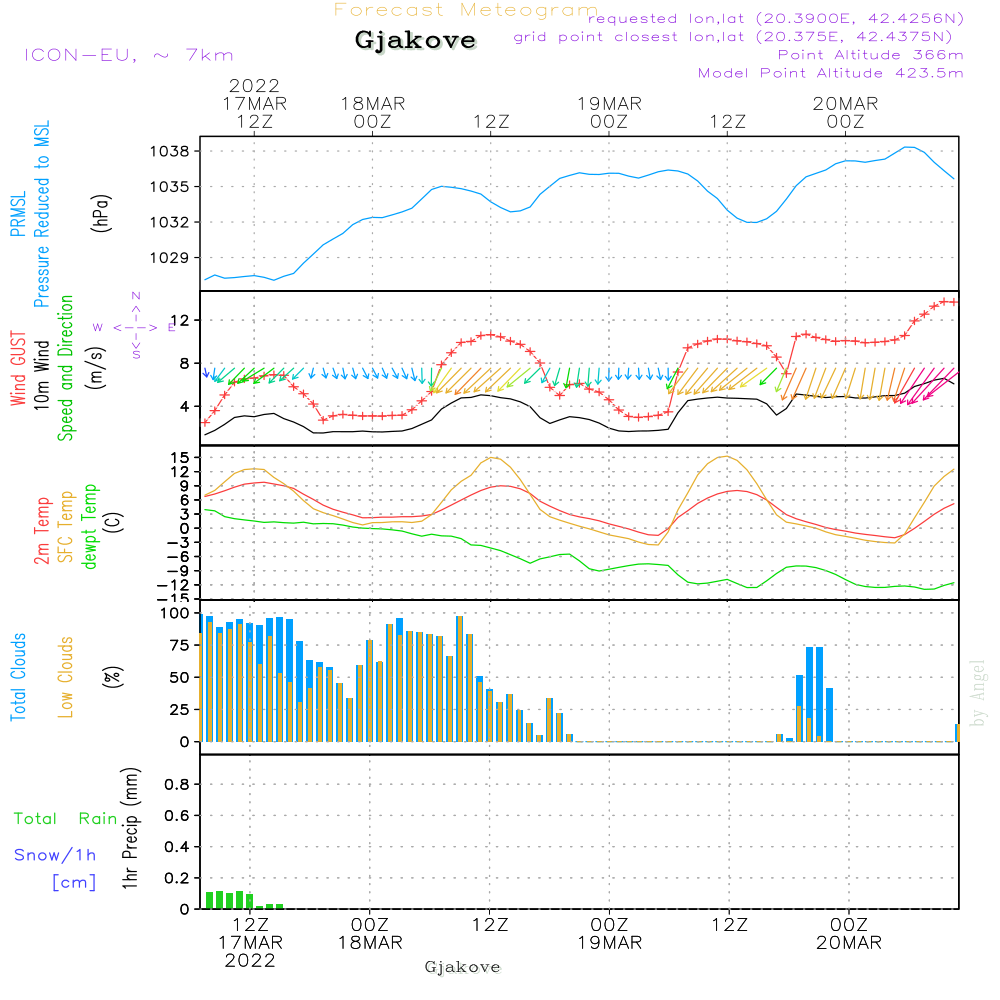This screenshot has width=1000, height=1000.
Task: Click the '00Z 19MAR' bottom axis label
Action: tap(610, 934)
